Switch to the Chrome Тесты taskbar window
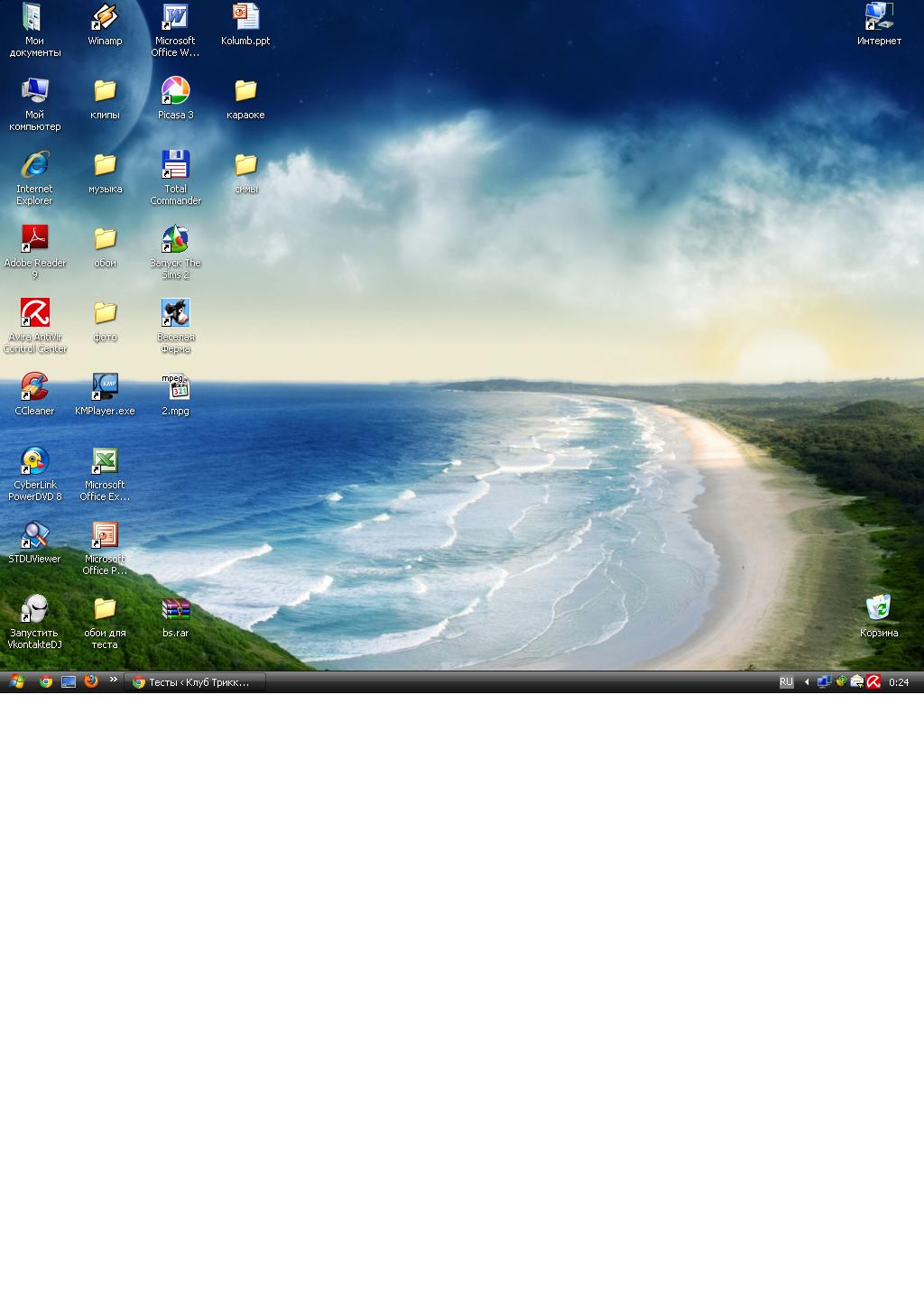 195,682
